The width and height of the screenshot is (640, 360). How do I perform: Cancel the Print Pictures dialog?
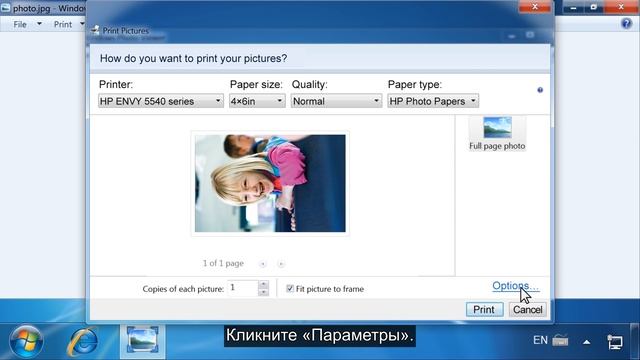[527, 309]
